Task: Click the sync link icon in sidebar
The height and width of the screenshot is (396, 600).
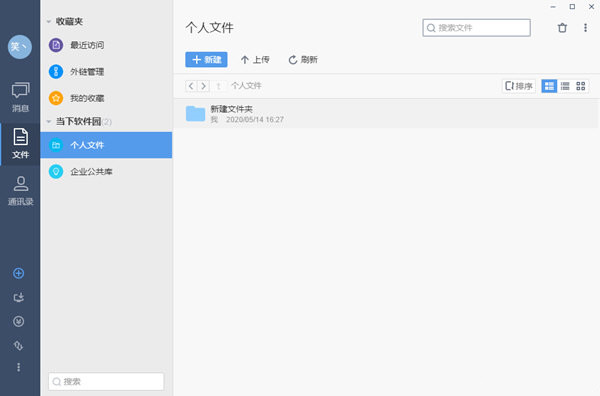Action: tap(18, 345)
